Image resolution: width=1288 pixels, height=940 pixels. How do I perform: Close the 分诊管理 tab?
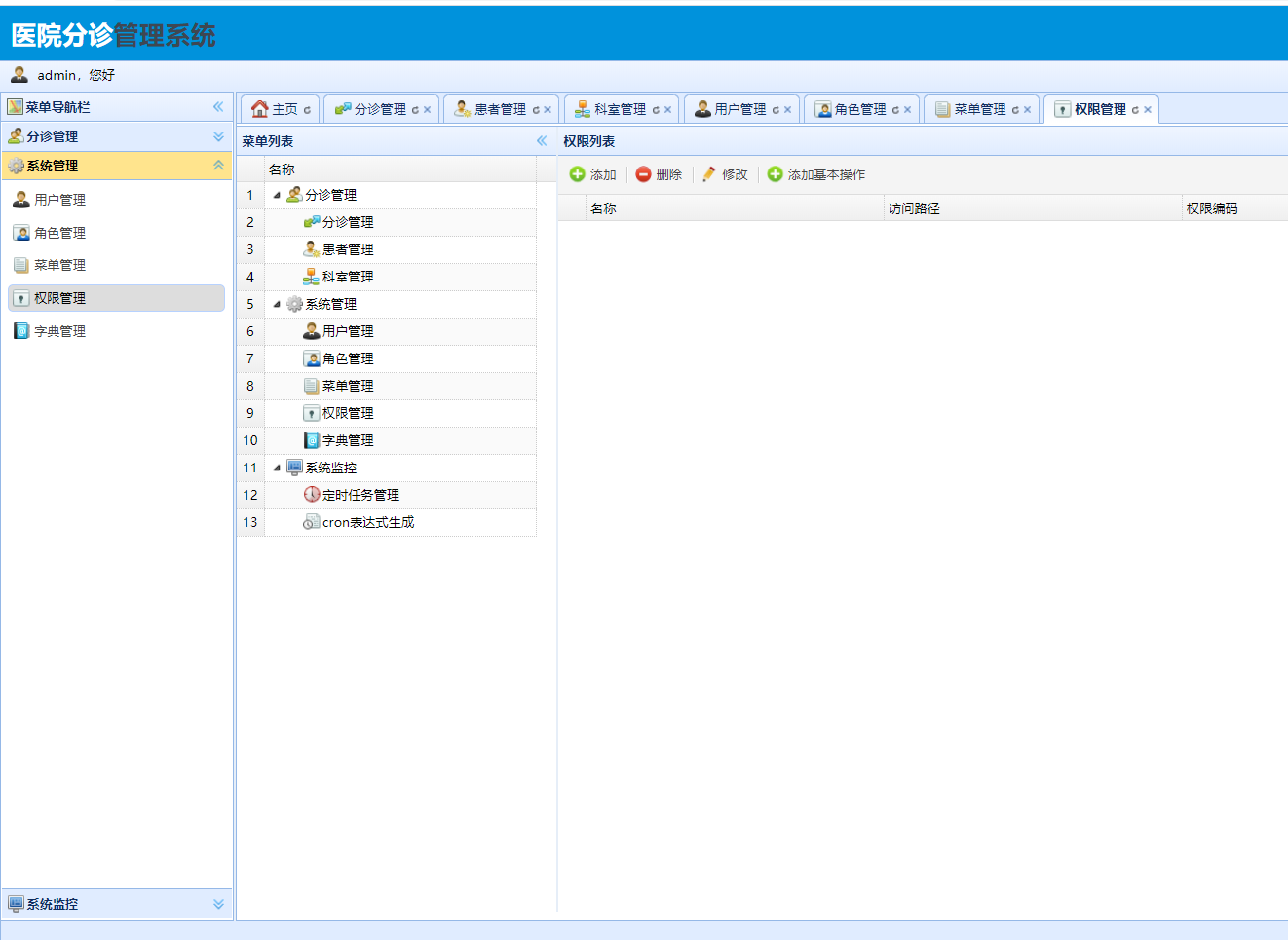427,110
